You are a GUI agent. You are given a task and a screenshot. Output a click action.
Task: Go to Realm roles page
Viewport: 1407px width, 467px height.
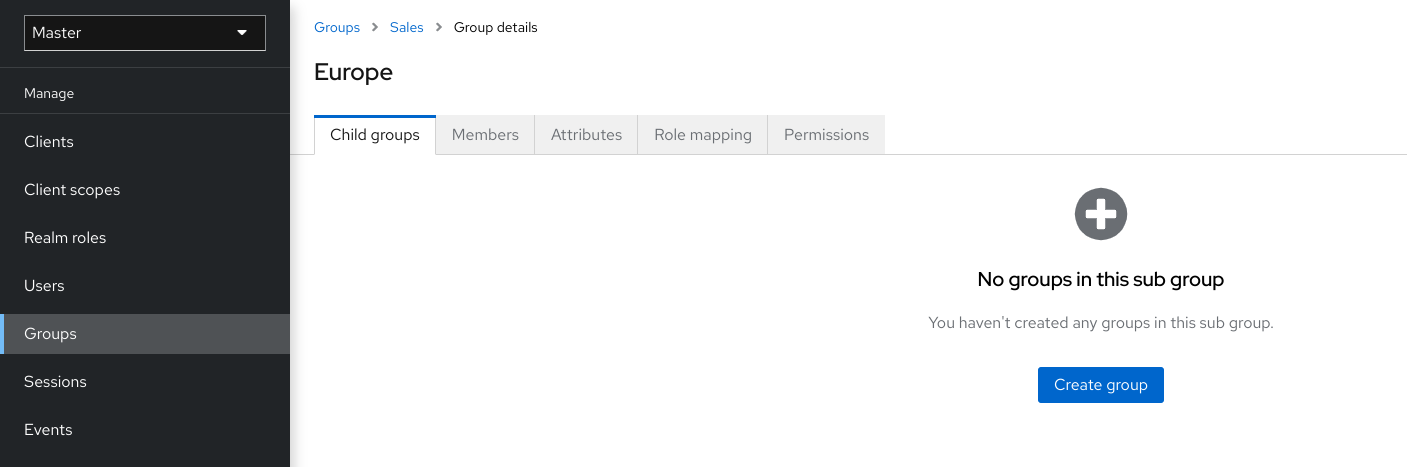point(65,238)
